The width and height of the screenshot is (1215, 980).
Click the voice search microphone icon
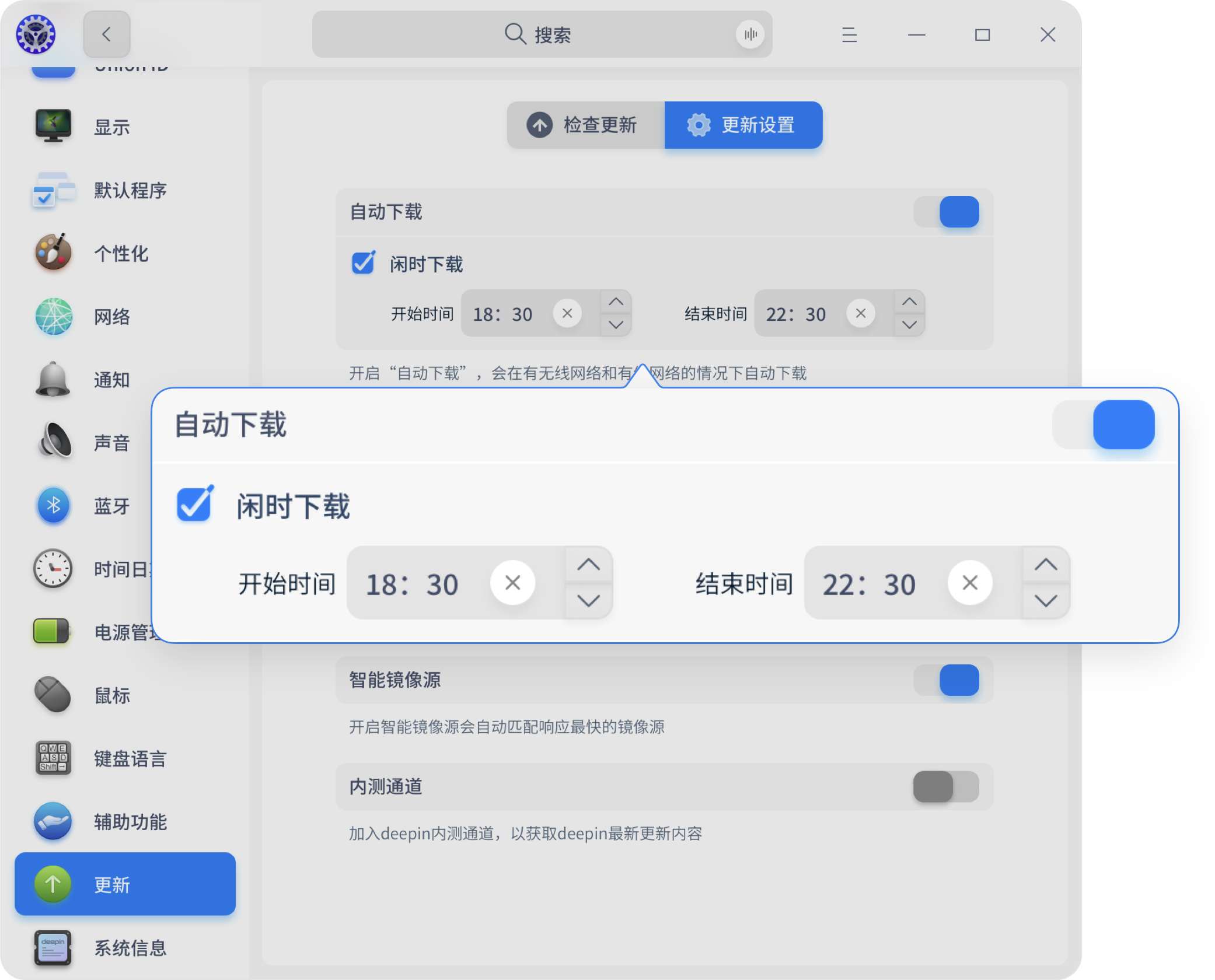750,34
